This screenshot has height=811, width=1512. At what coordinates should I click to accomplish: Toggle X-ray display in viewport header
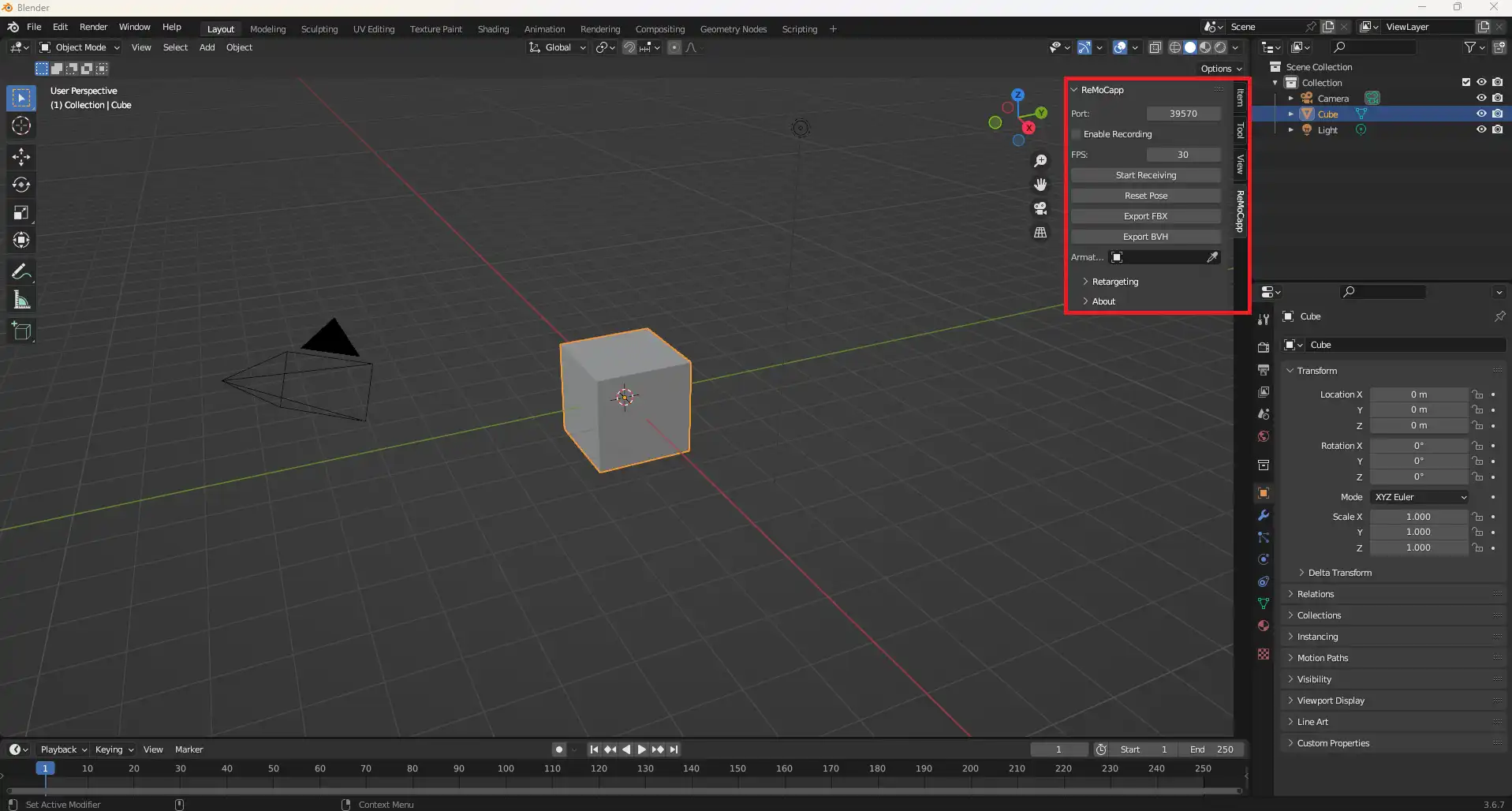point(1155,47)
